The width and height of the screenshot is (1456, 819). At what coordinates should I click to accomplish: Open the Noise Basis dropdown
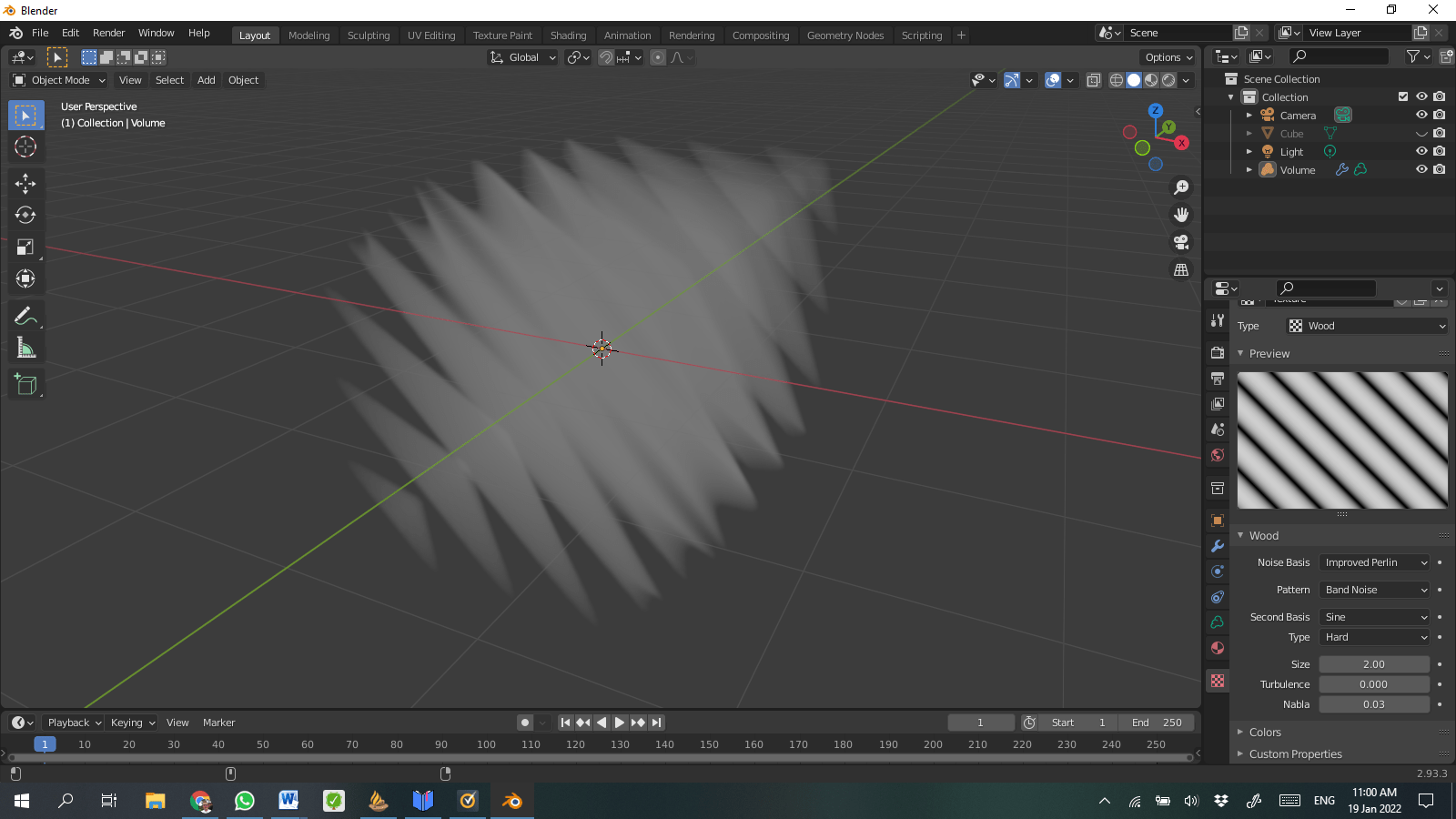pos(1373,562)
